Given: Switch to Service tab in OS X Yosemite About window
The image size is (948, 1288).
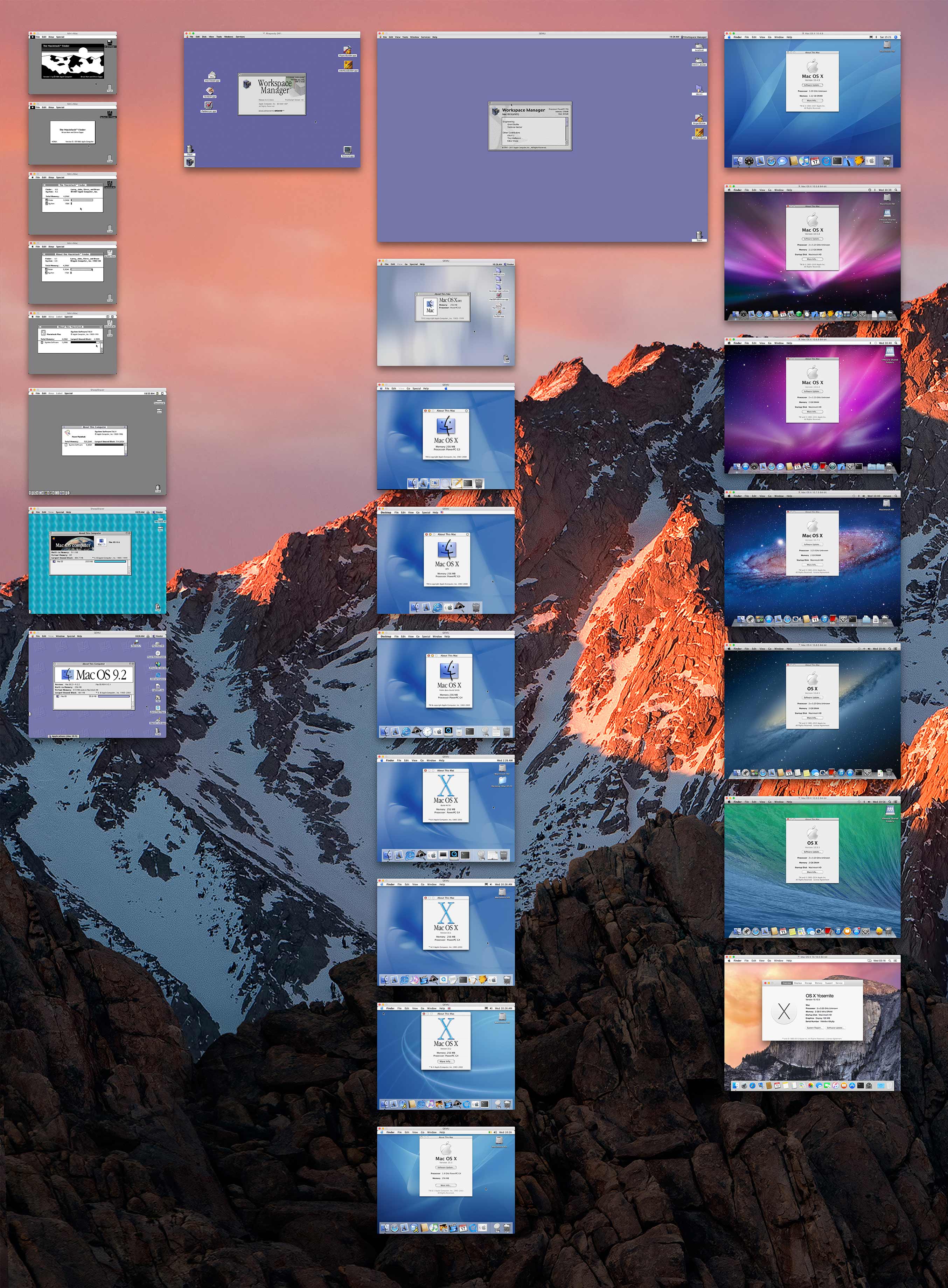Looking at the screenshot, I should coord(839,983).
